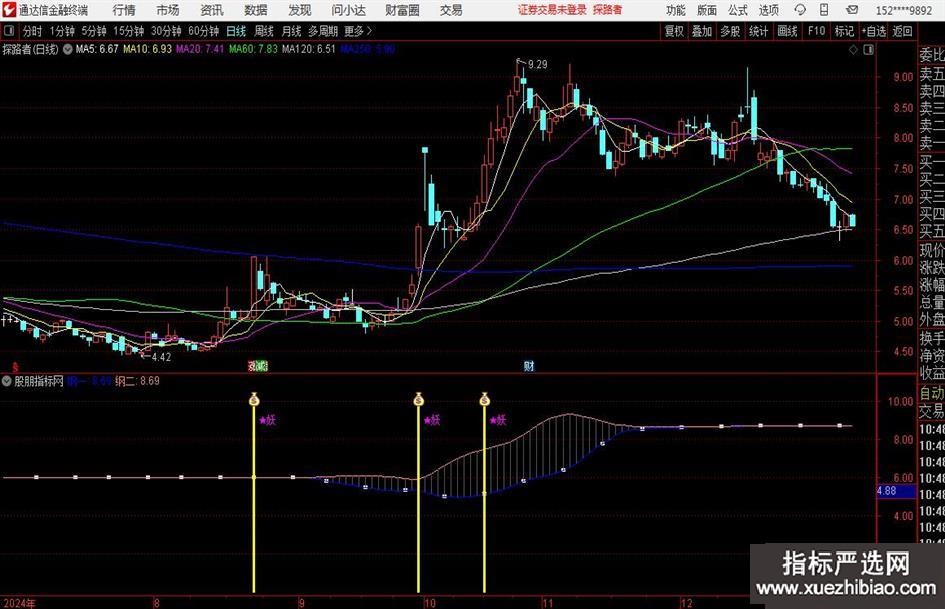Click the third money bag signal marker

click(485, 399)
